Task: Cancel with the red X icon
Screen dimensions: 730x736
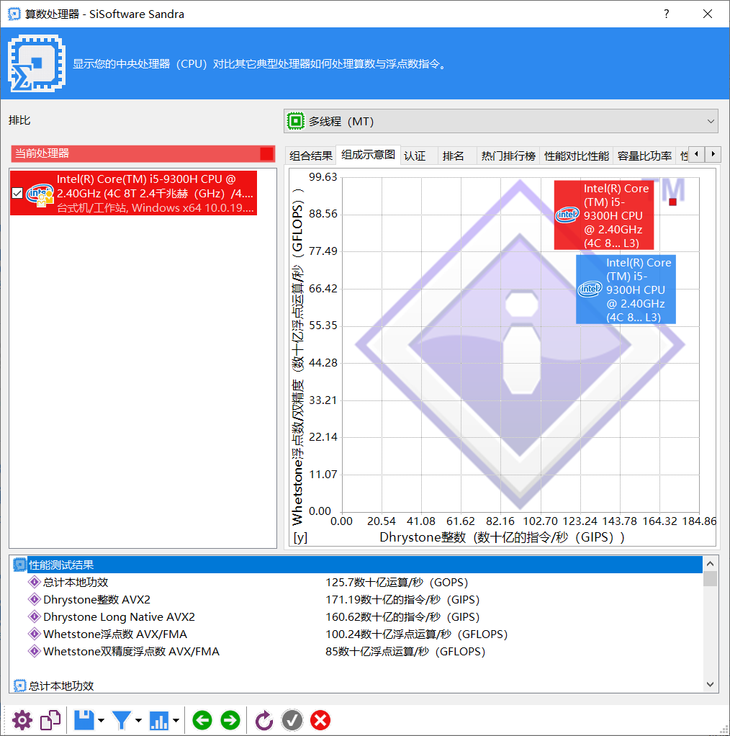Action: pos(320,720)
